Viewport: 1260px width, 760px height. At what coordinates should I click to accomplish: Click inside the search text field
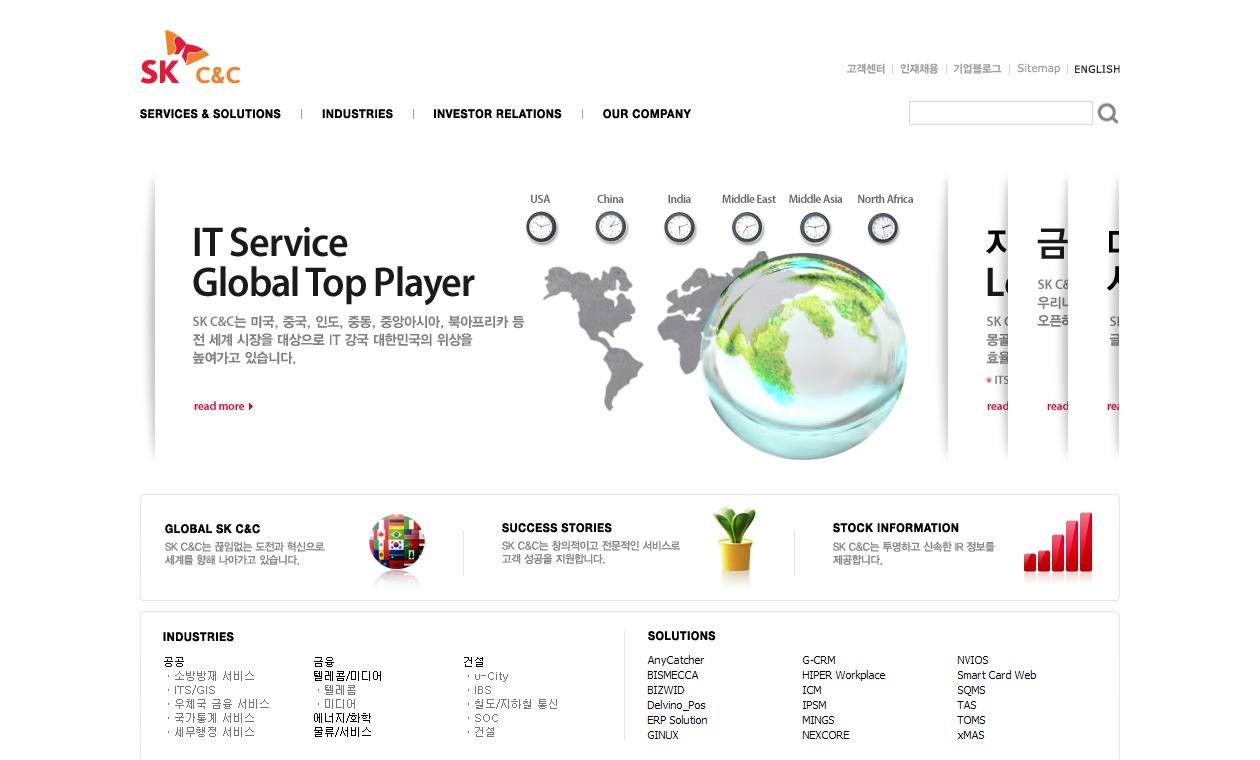coord(1000,114)
